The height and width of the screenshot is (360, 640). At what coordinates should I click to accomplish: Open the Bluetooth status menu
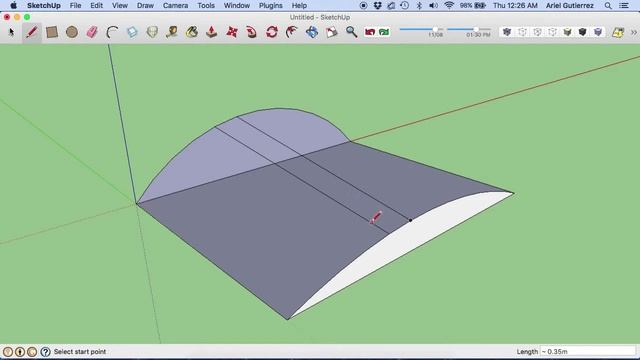click(419, 6)
